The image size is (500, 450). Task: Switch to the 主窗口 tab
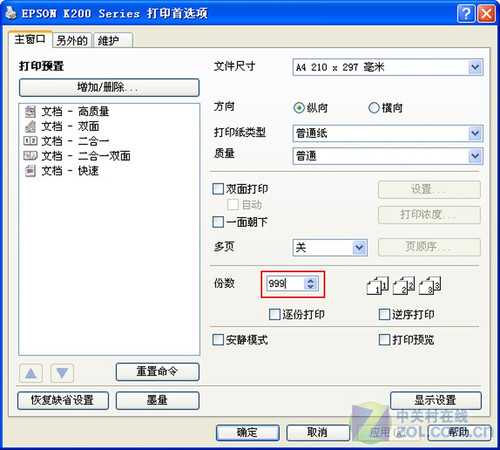(30, 39)
